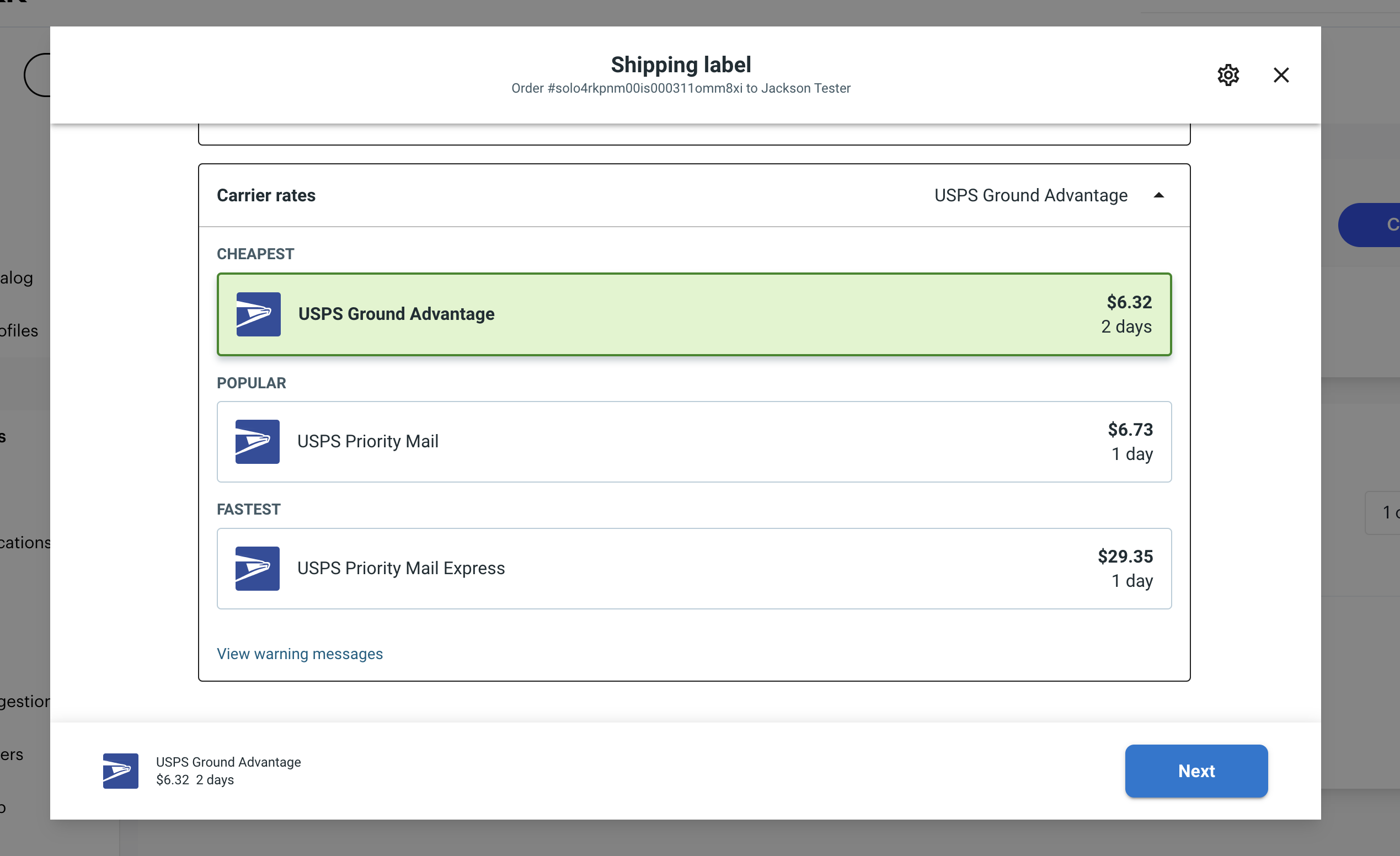Click the Next button
The height and width of the screenshot is (856, 1400).
(x=1196, y=771)
